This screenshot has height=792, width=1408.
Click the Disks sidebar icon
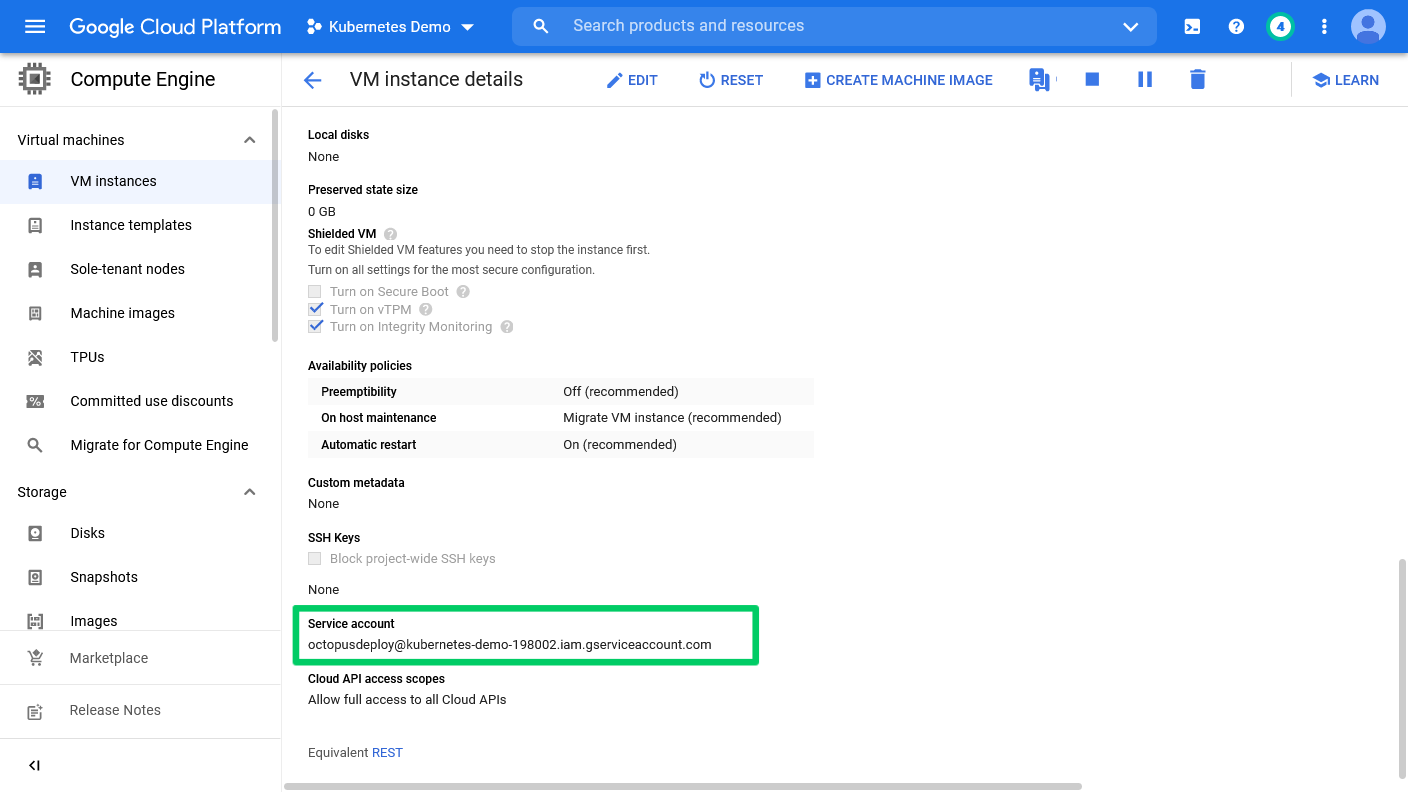tap(35, 533)
